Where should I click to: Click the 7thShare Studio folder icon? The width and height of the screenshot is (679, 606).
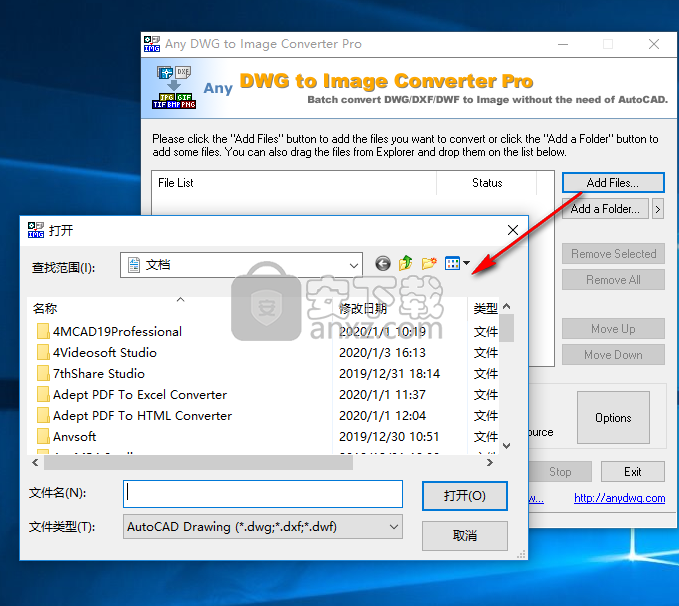[x=43, y=373]
